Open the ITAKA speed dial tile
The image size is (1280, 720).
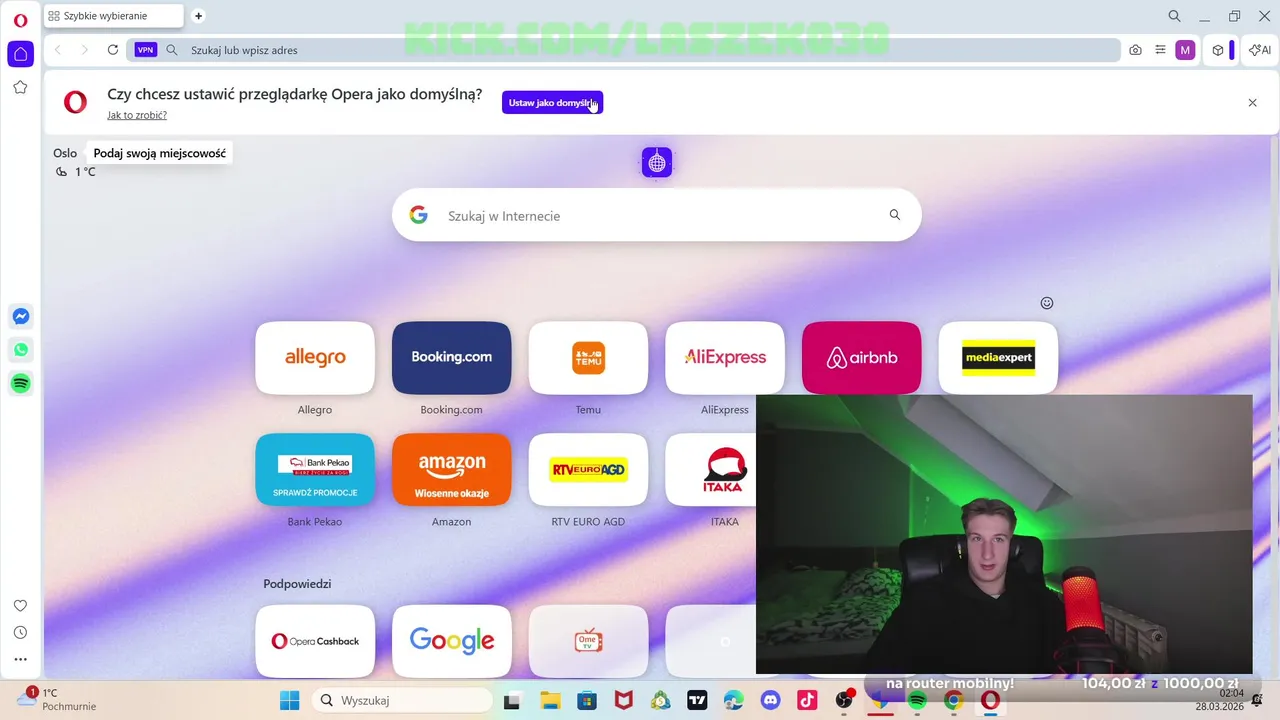(x=711, y=470)
